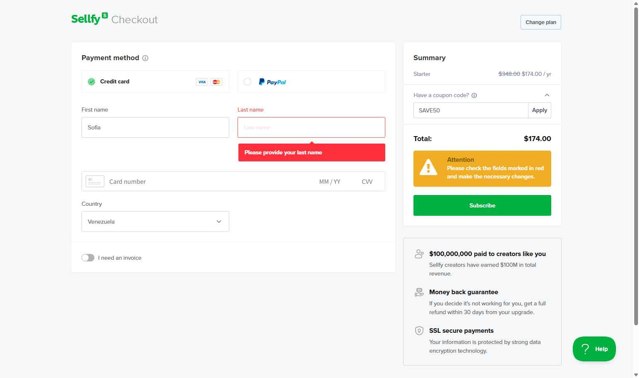Click the Checkout heading text

click(x=134, y=20)
